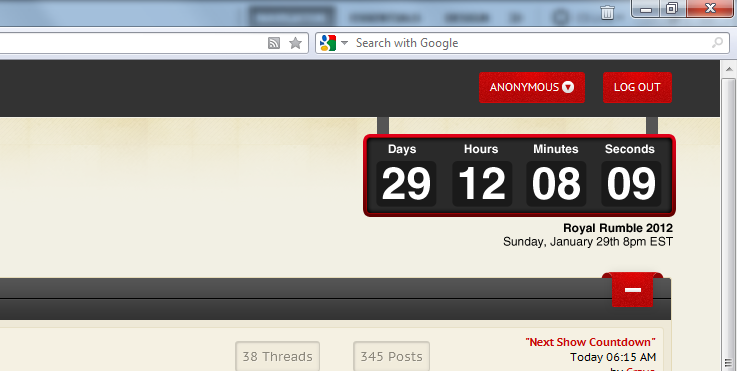Image resolution: width=737 pixels, height=371 pixels.
Task: Click the 38 Threads counter
Action: point(277,356)
